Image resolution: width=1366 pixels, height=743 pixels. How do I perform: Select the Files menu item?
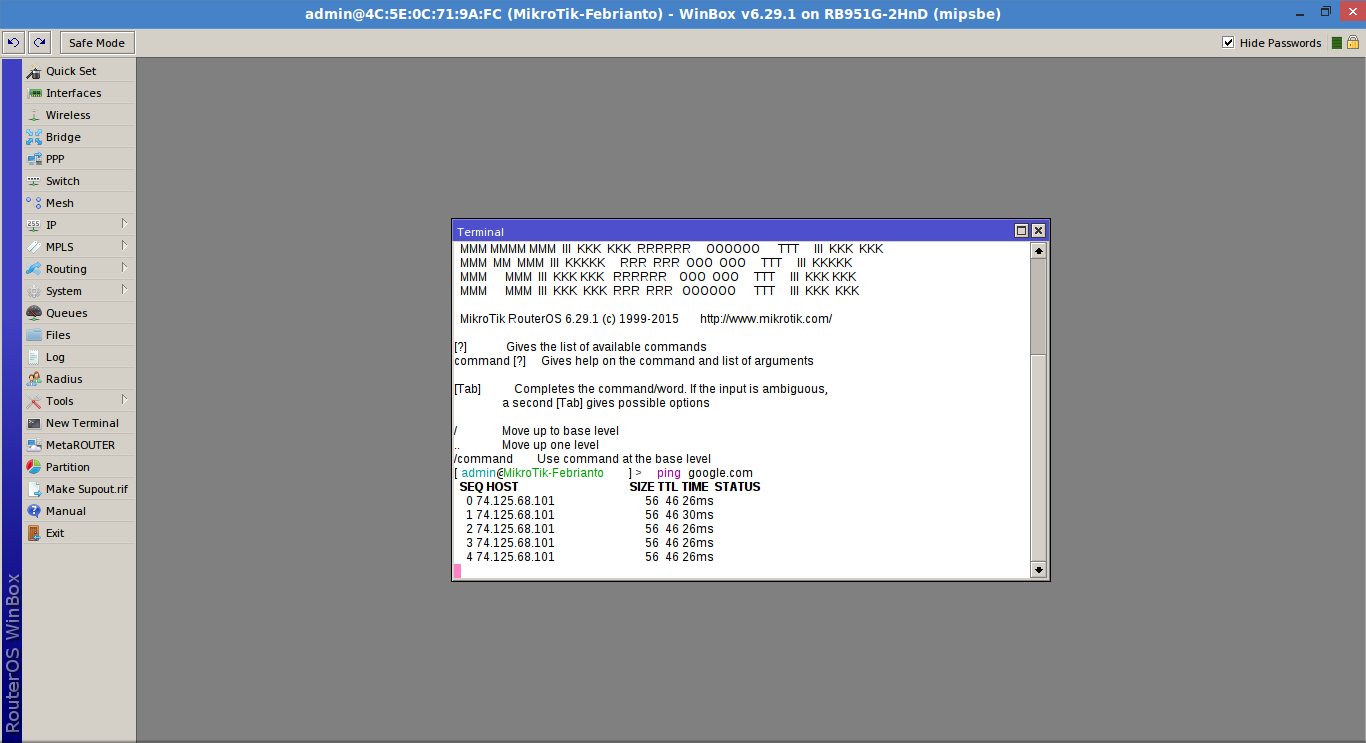(79, 335)
